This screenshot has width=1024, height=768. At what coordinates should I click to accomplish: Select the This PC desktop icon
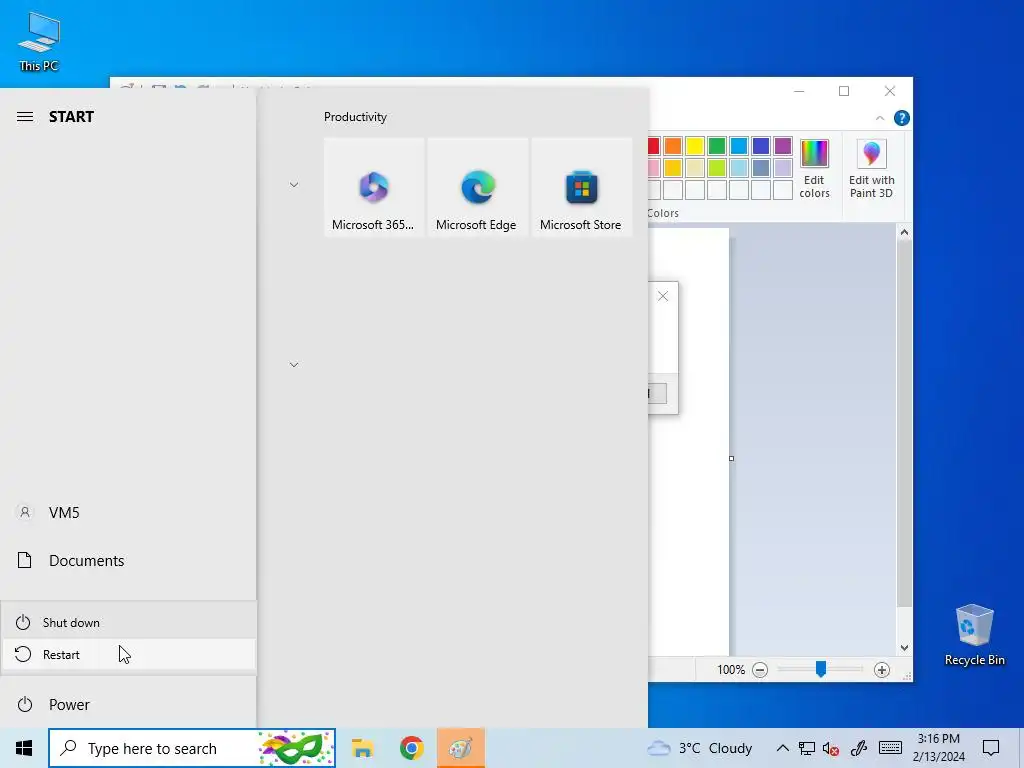click(39, 42)
